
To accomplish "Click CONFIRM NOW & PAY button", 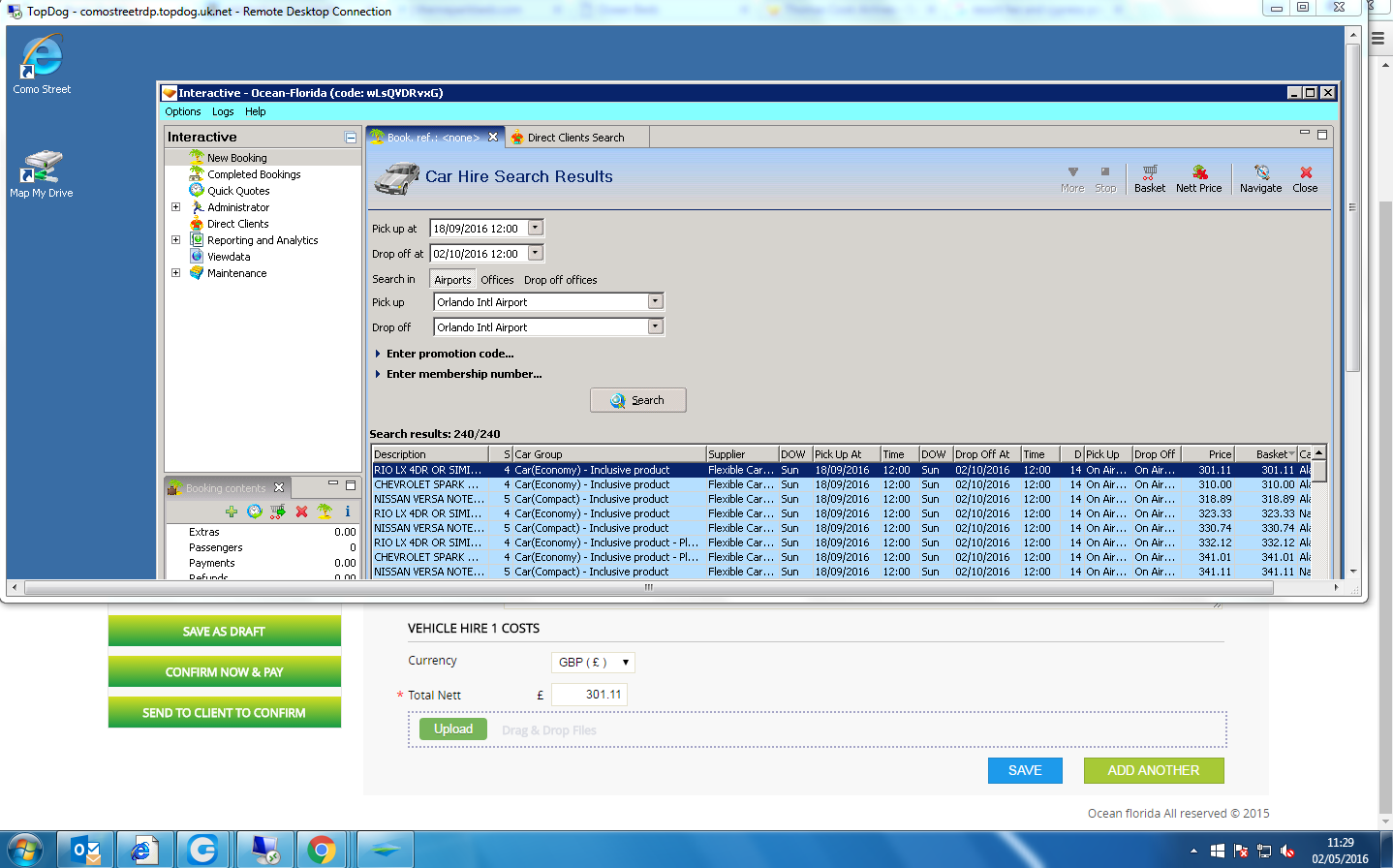I will tap(225, 671).
